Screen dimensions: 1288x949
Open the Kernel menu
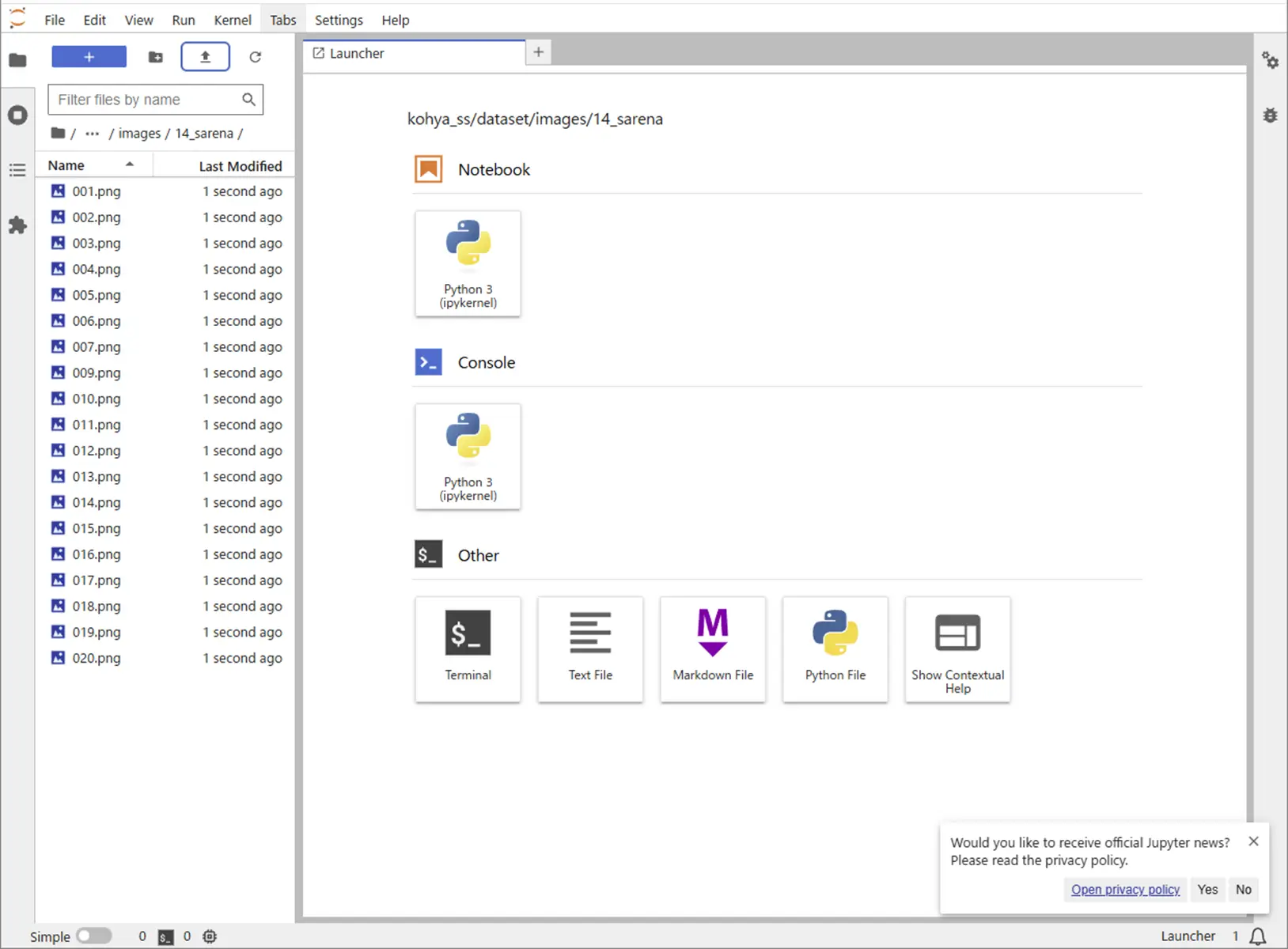pyautogui.click(x=233, y=21)
